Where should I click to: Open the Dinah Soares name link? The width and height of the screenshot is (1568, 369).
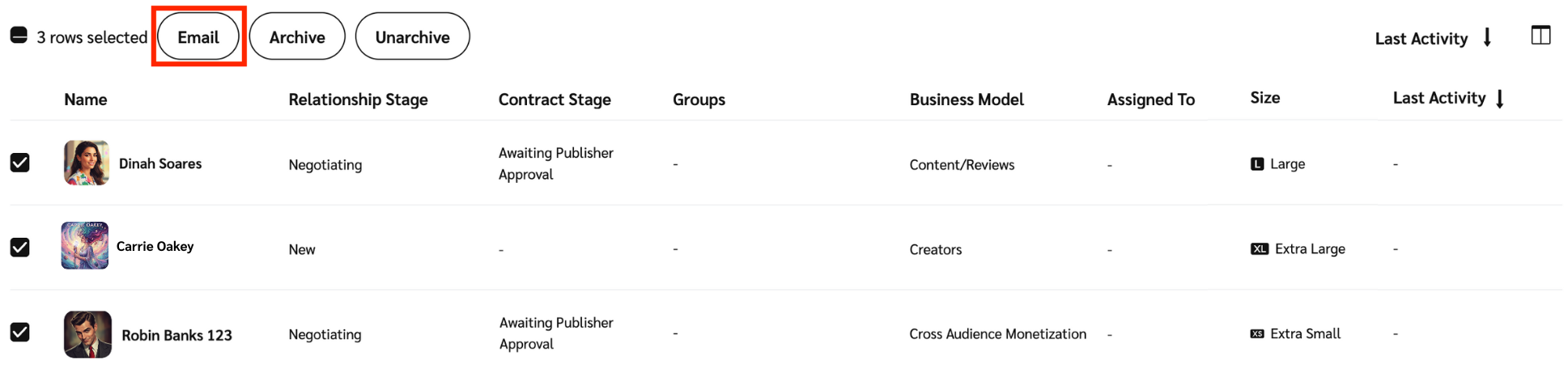click(160, 163)
